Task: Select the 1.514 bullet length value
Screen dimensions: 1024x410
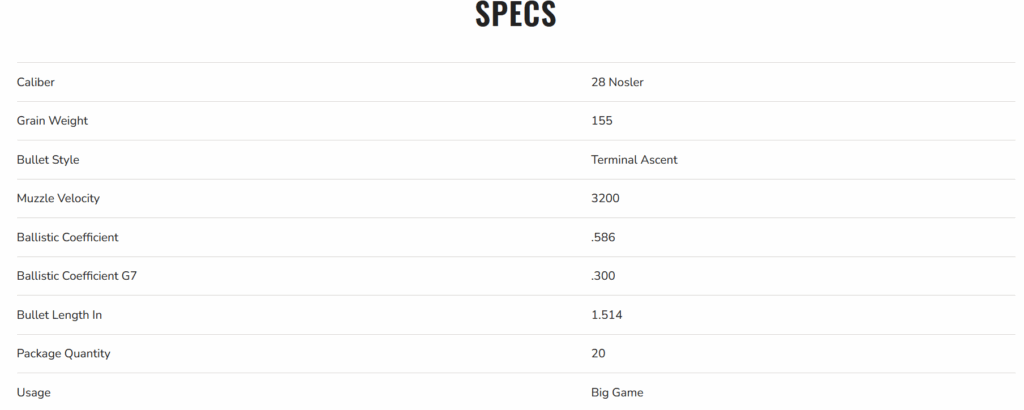Action: (607, 315)
